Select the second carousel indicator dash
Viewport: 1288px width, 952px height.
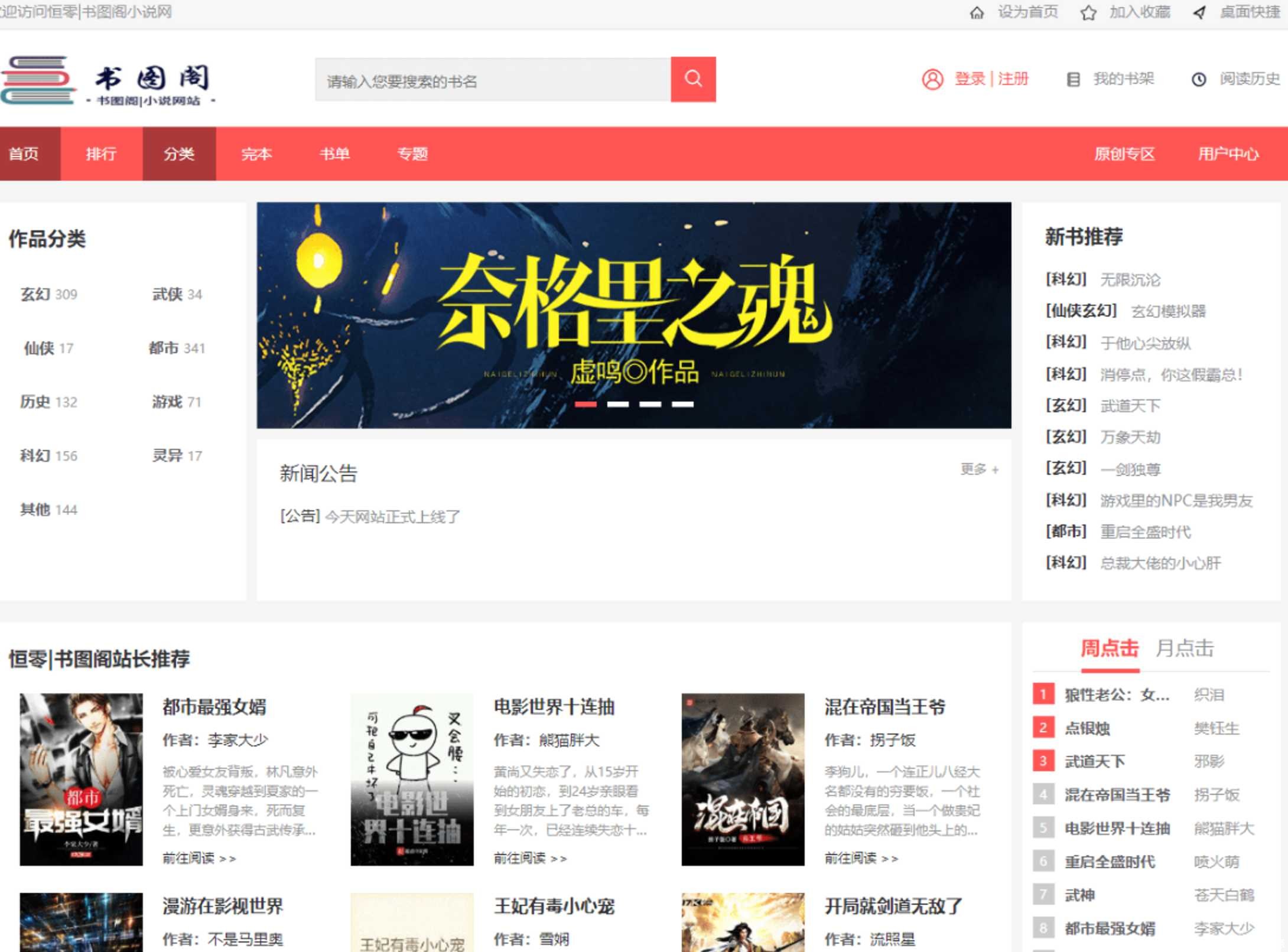click(618, 405)
